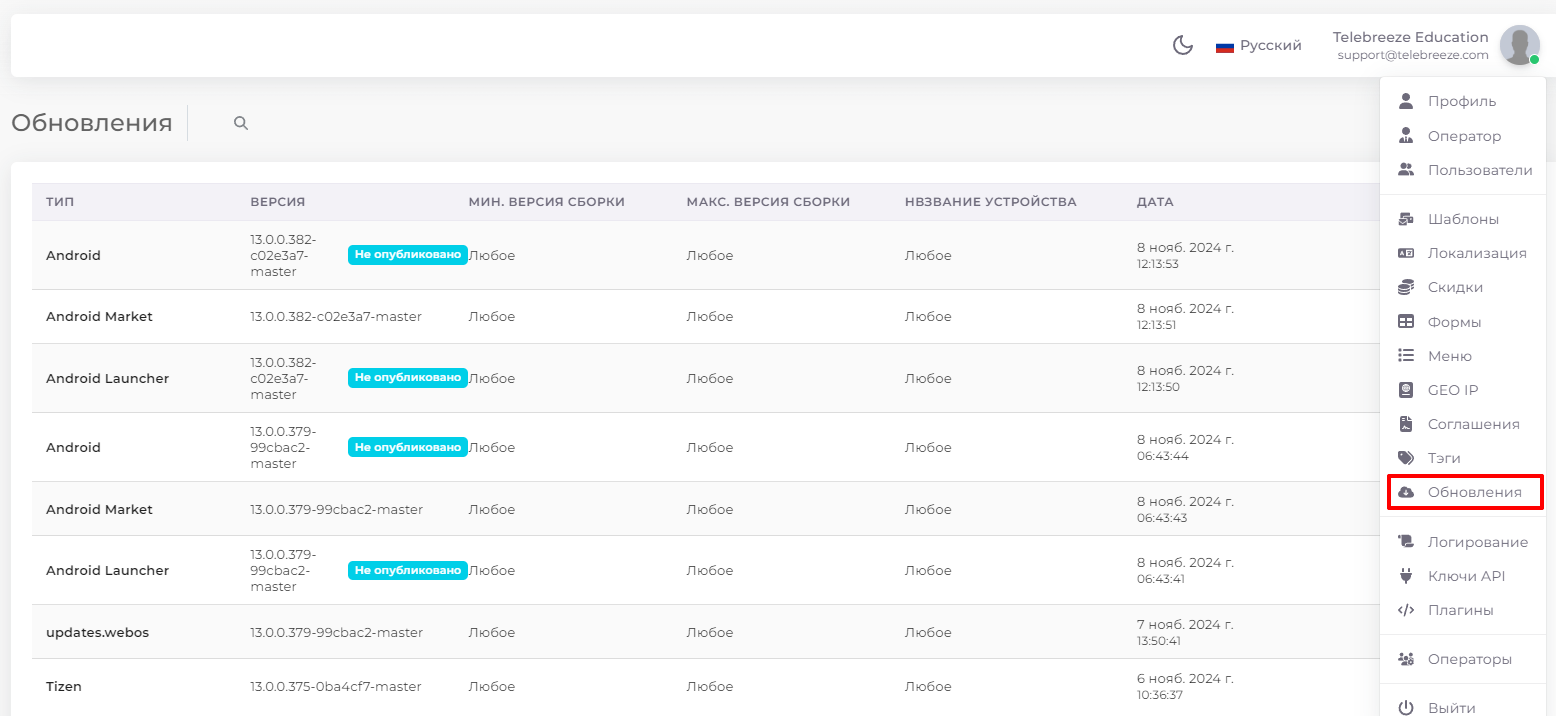Click the Скидки coins icon
The image size is (1556, 716).
point(1406,287)
